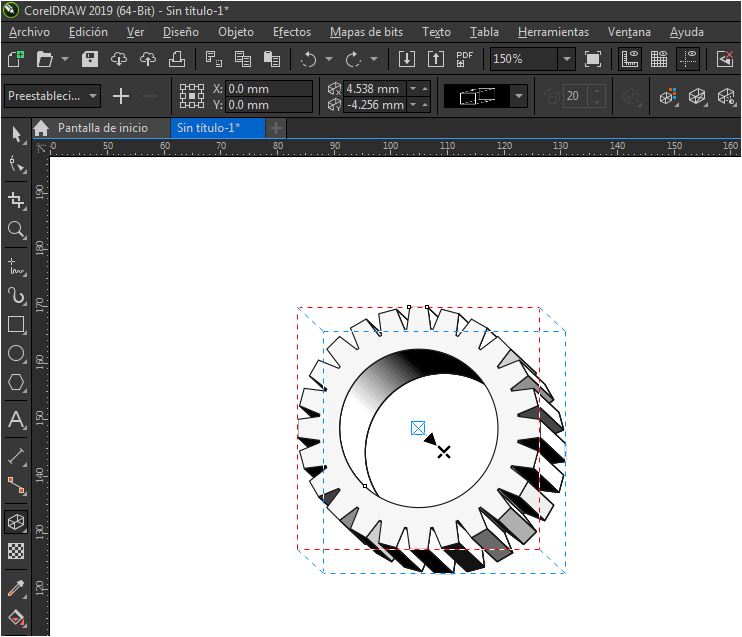Image resolution: width=742 pixels, height=637 pixels.
Task: Toggle guidelines display
Action: pyautogui.click(x=688, y=59)
